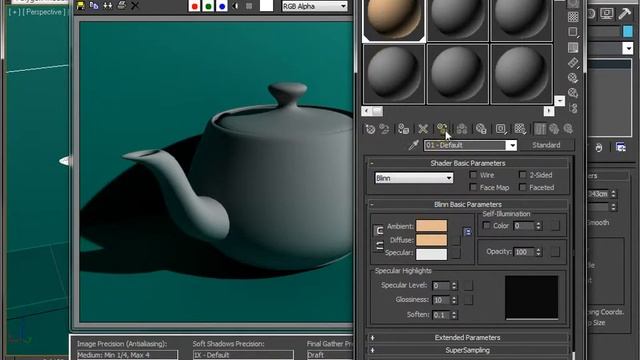Click white color swatch in render toolbar
Image resolution: width=640 pixels, height=360 pixels.
pyautogui.click(x=266, y=6)
